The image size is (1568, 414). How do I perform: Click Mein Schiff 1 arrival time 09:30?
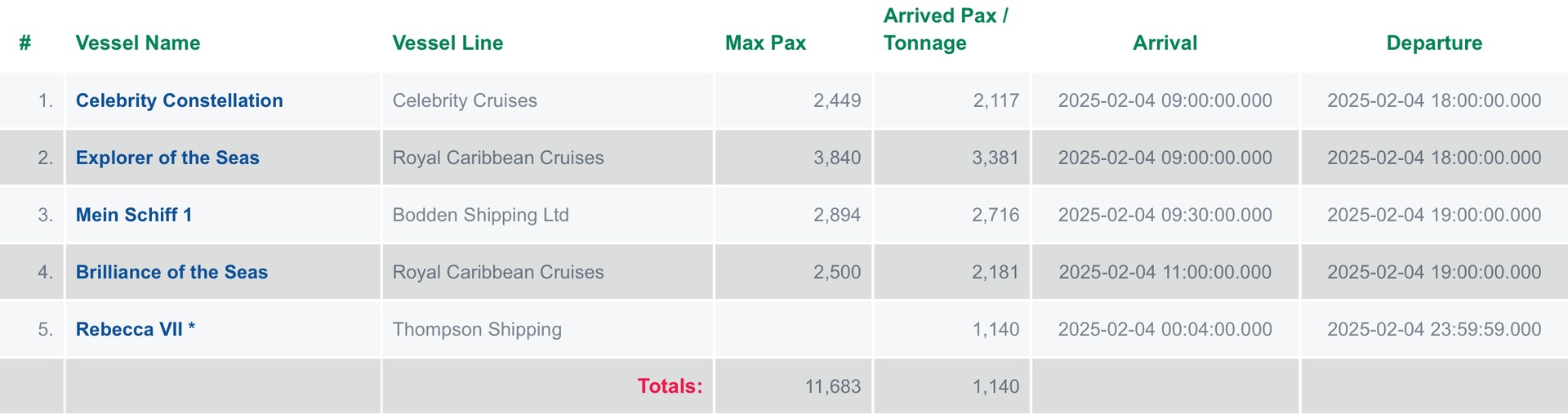coord(1165,215)
